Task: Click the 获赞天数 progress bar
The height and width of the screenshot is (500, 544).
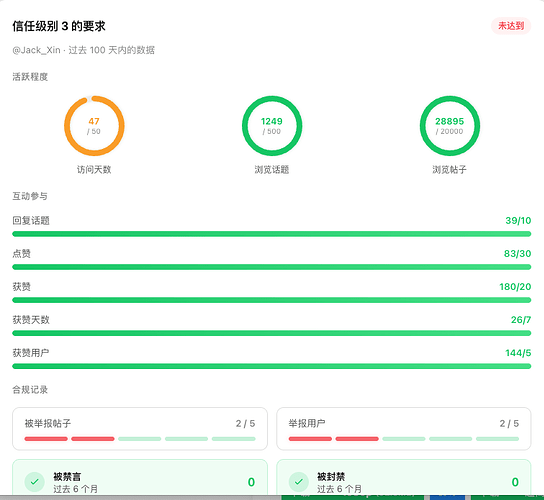Action: click(x=272, y=333)
